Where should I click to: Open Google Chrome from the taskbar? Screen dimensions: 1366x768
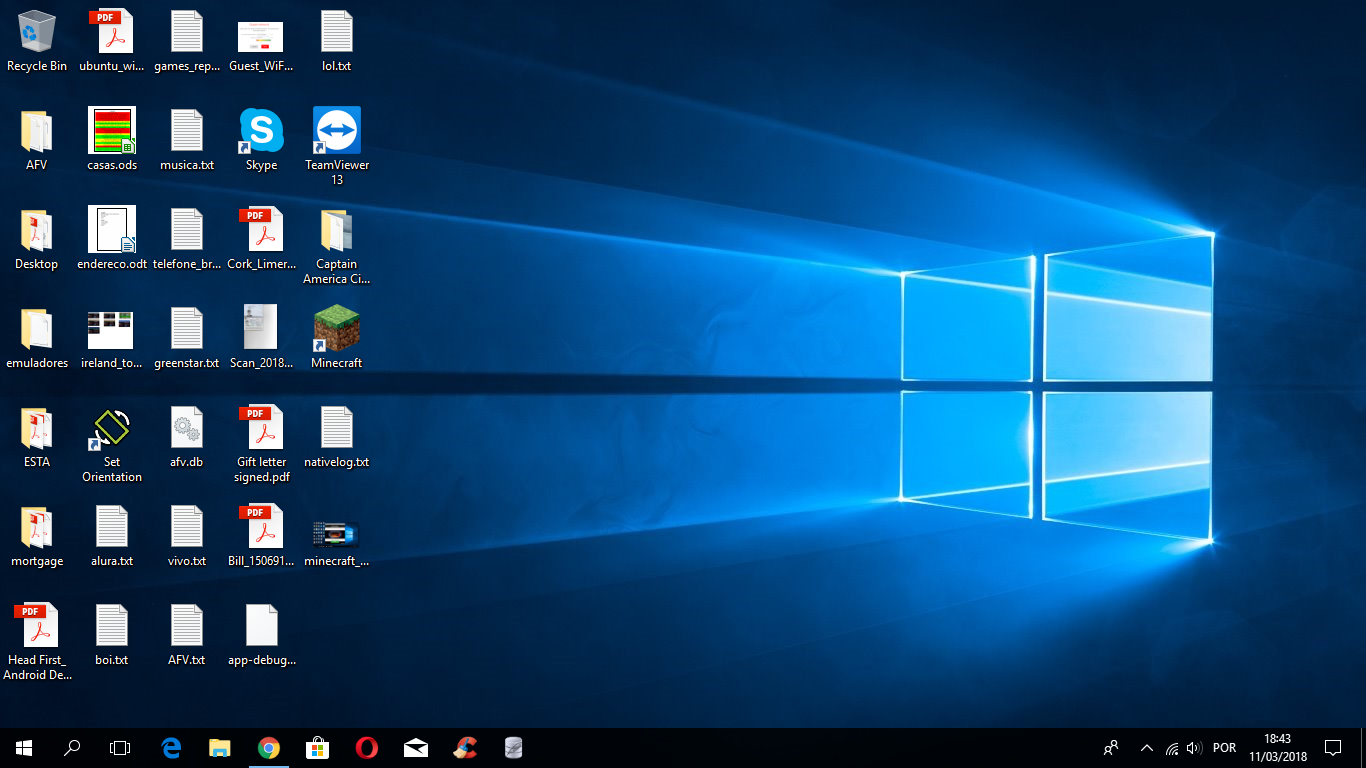pos(268,748)
